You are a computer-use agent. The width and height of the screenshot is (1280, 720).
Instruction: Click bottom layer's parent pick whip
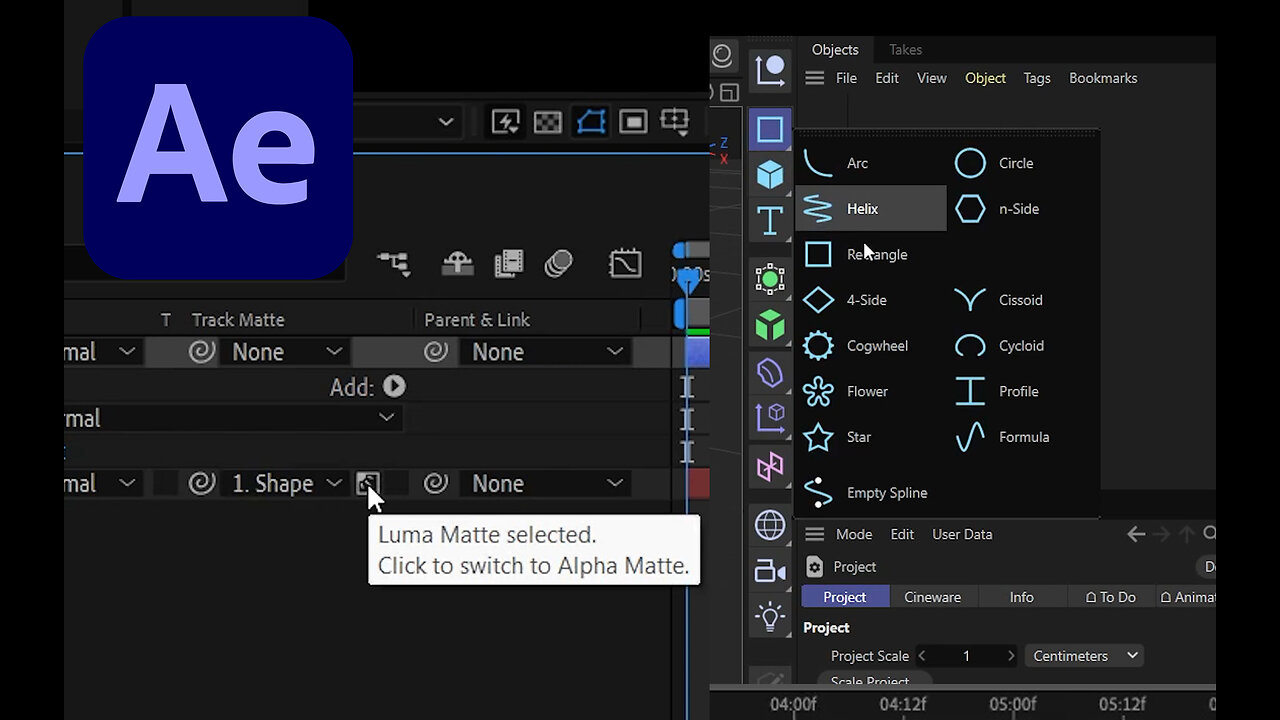tap(435, 484)
